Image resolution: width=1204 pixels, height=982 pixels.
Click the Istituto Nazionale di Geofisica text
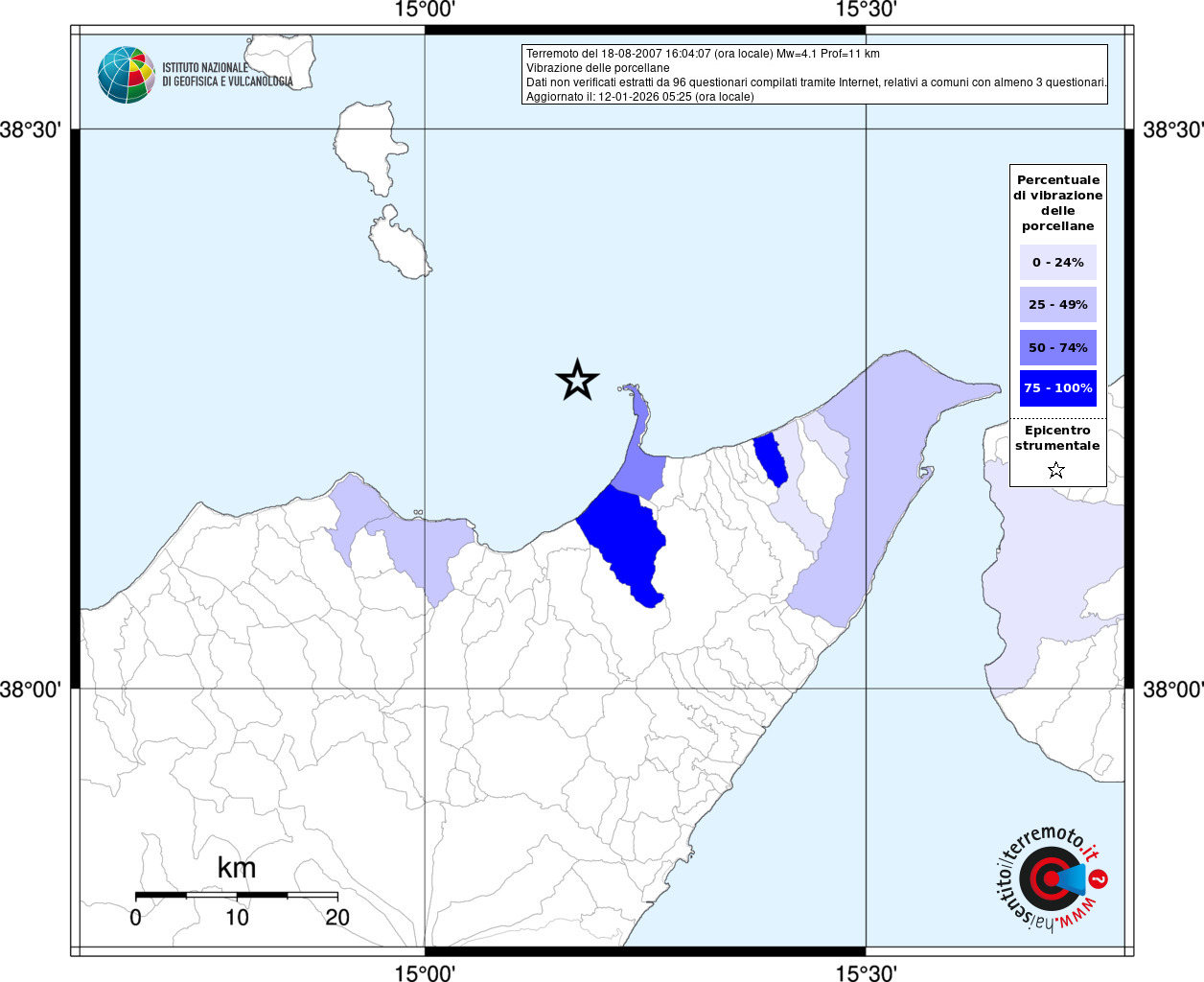[227, 75]
